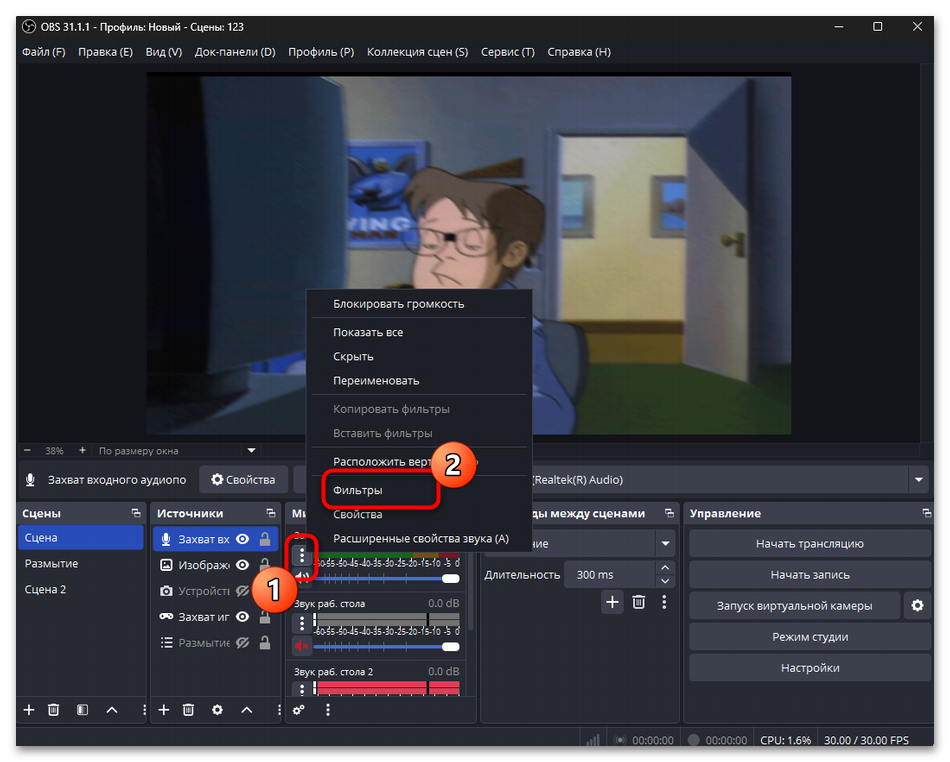Hide the Изображ… source visibility eye
Viewport: 950px width, 762px height.
(242, 565)
